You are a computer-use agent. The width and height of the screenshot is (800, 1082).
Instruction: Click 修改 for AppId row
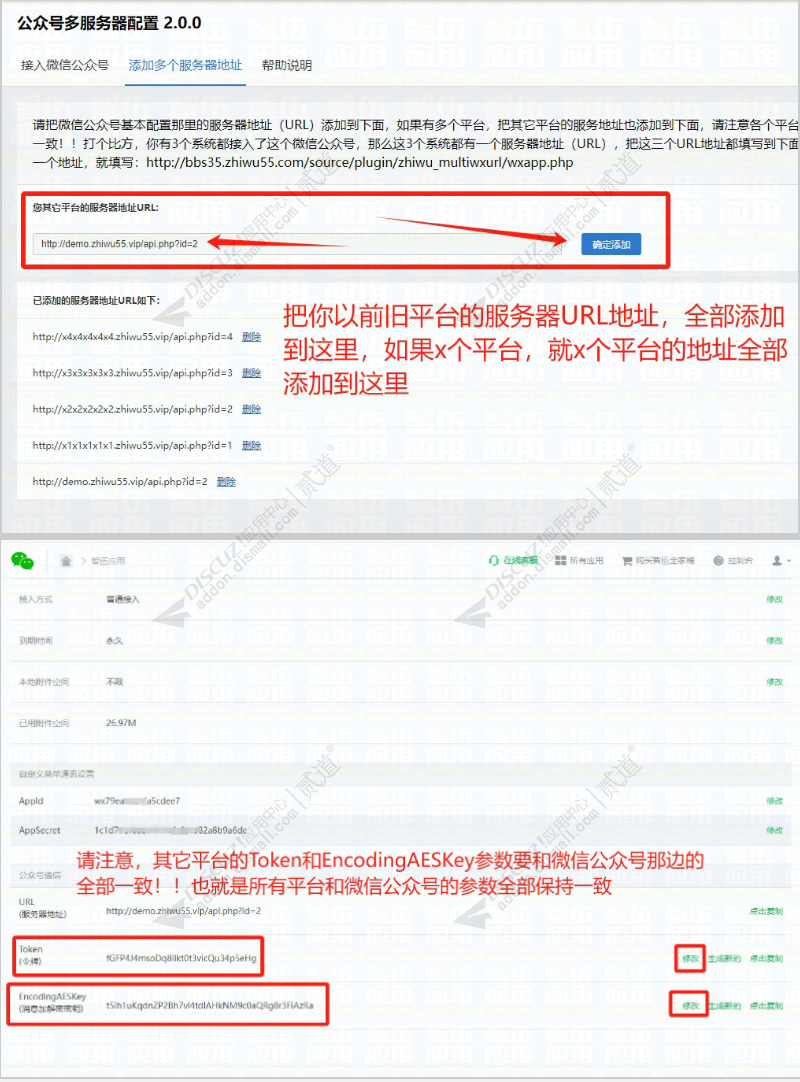(x=774, y=801)
